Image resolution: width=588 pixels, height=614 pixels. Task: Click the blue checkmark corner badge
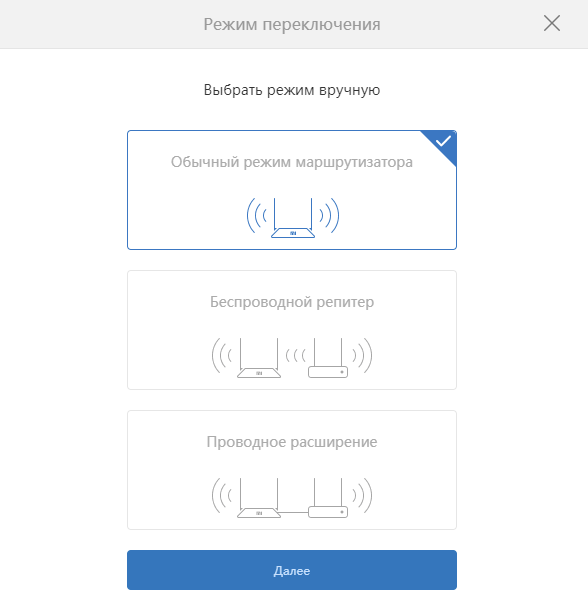(442, 142)
